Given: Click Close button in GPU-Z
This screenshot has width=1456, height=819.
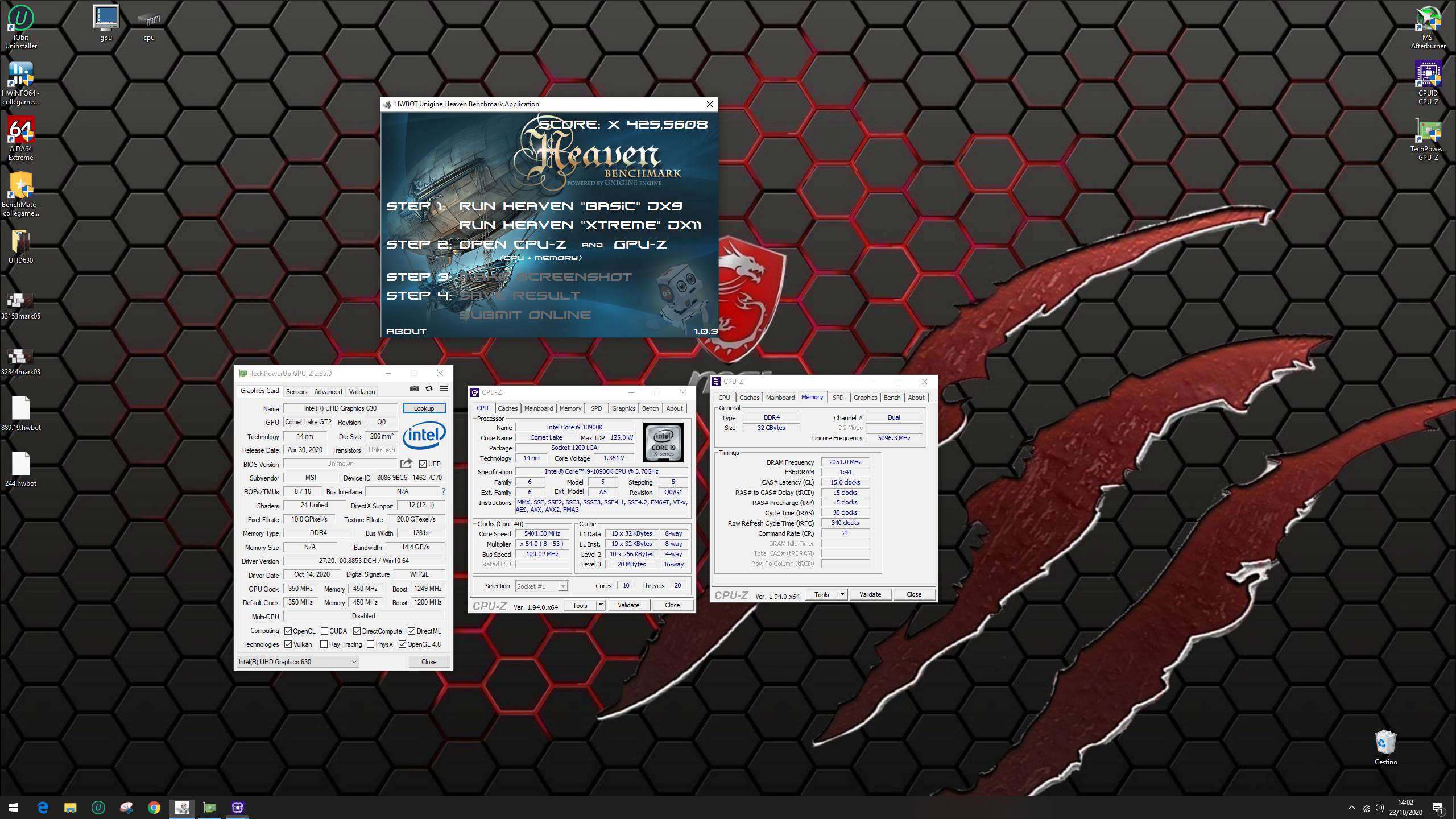Looking at the screenshot, I should point(429,662).
